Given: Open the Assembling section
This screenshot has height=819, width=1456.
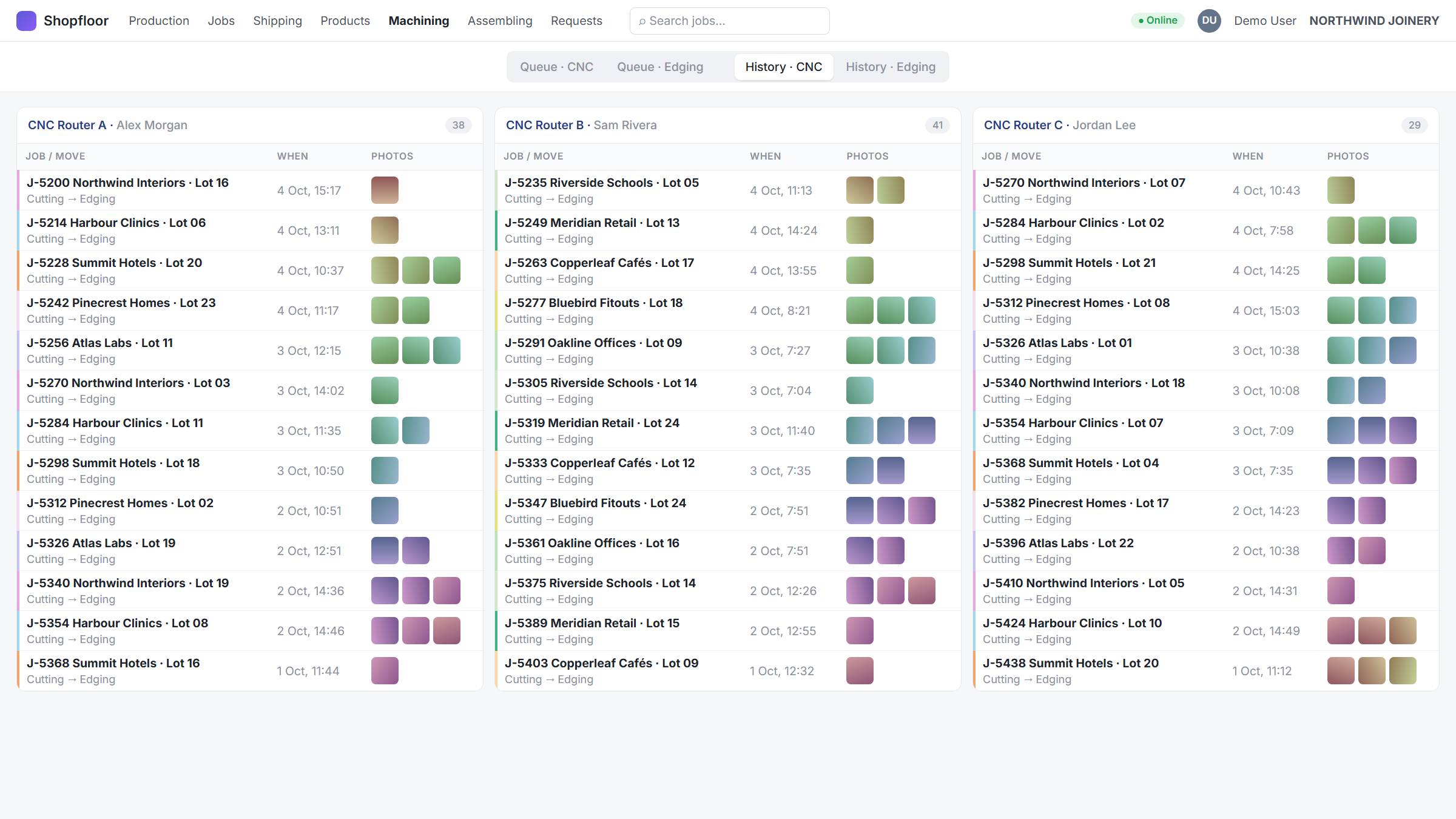Looking at the screenshot, I should click(500, 21).
